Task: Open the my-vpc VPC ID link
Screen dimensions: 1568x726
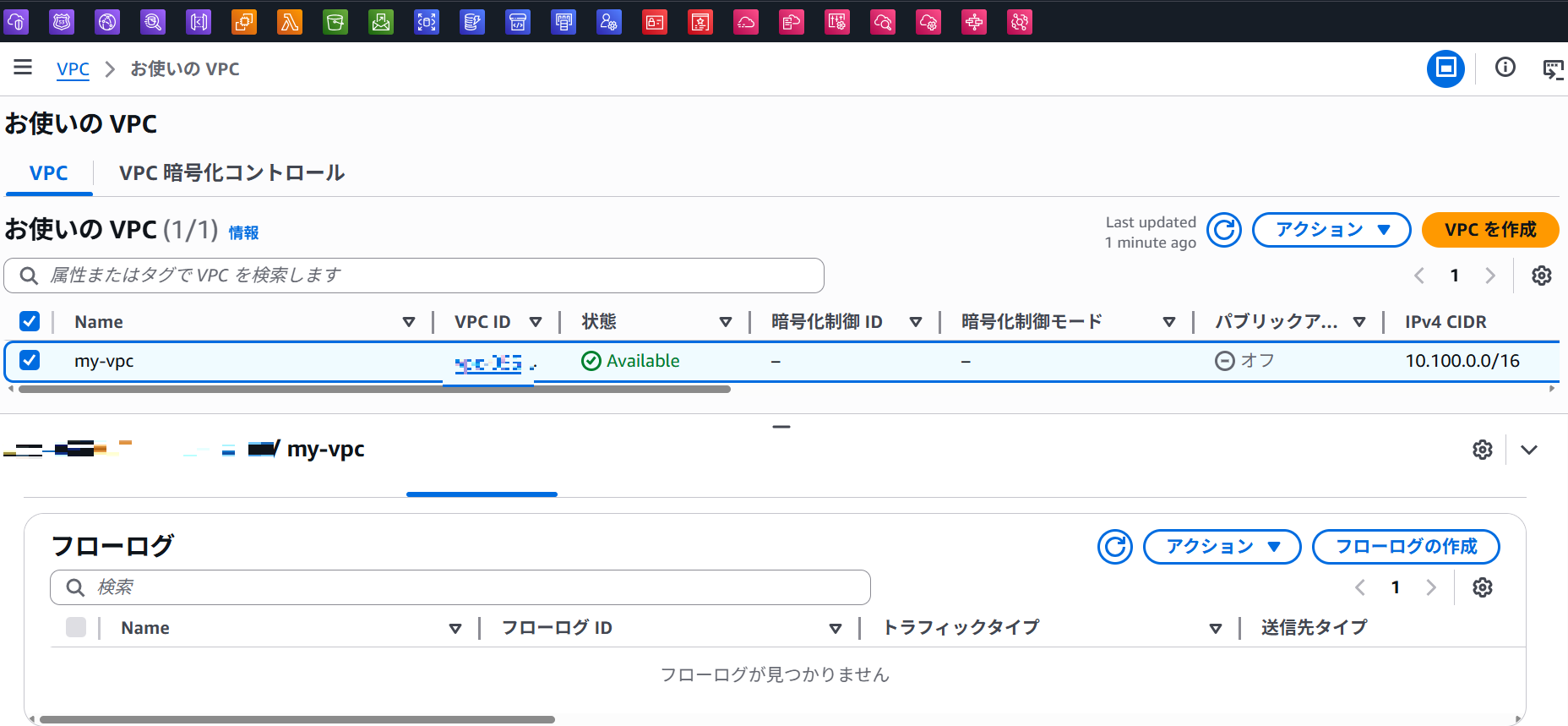Action: click(x=488, y=363)
